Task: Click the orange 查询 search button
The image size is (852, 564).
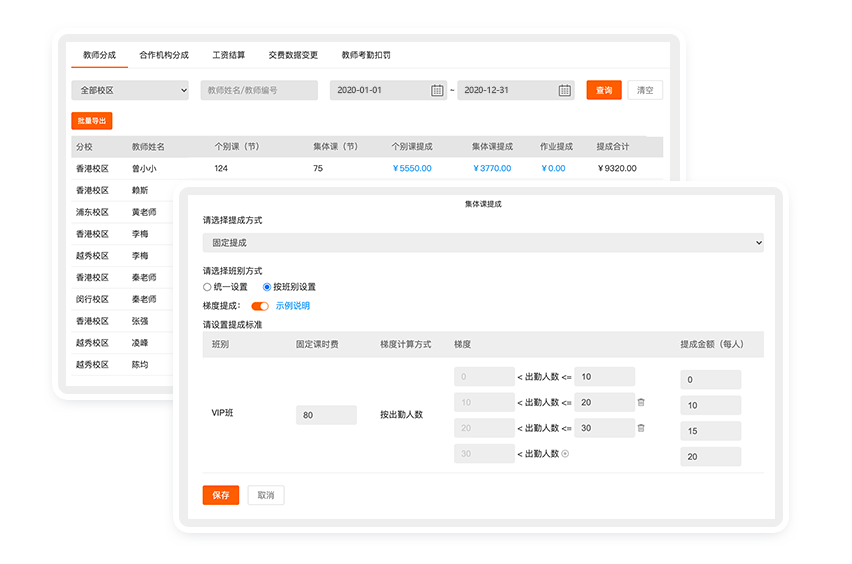Action: 604,90
